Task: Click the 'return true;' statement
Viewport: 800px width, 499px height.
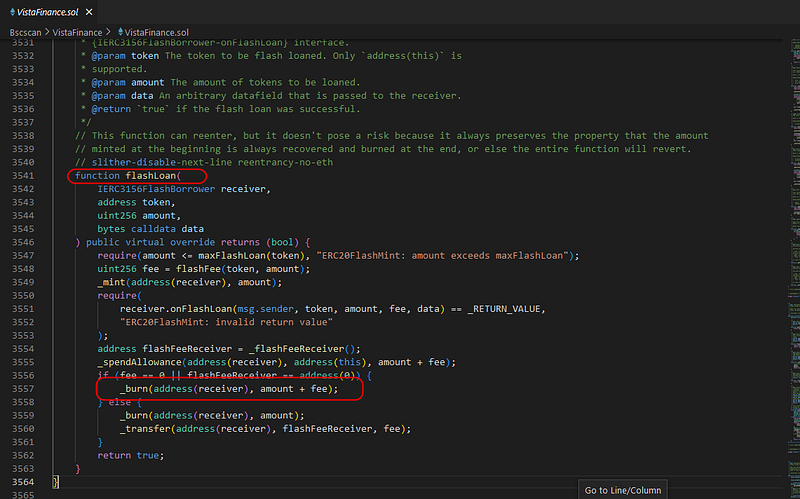Action: (x=130, y=454)
